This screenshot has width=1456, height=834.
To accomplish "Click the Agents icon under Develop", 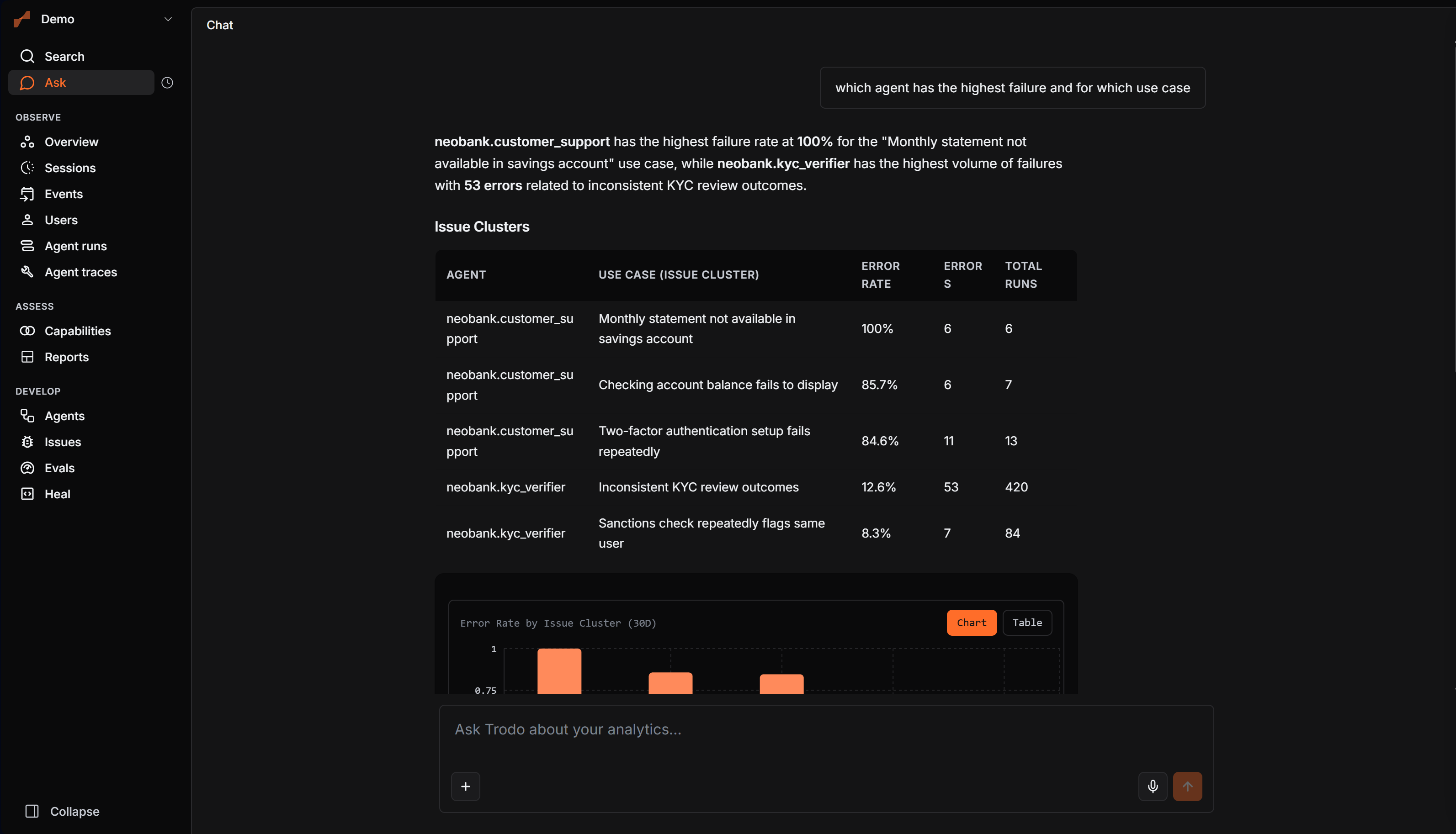I will 27,416.
